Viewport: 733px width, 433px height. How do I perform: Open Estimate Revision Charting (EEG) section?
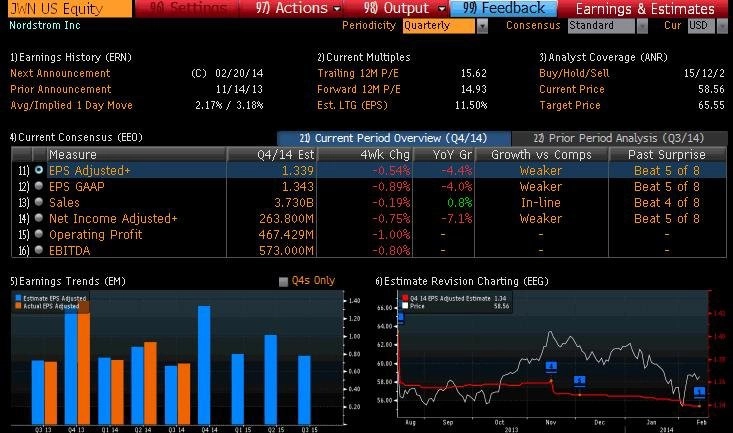point(462,281)
